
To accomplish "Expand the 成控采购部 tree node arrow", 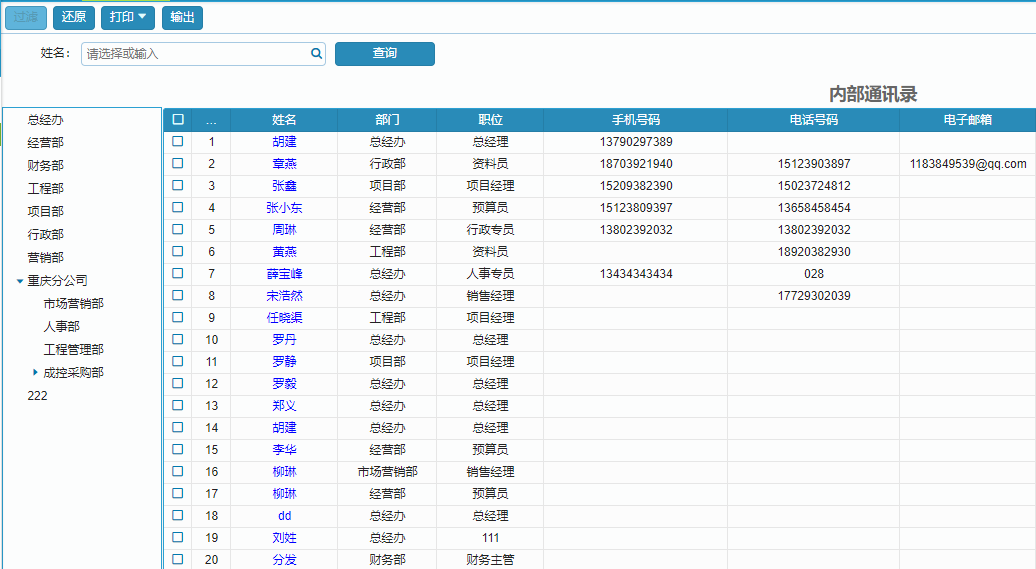I will click(36, 373).
